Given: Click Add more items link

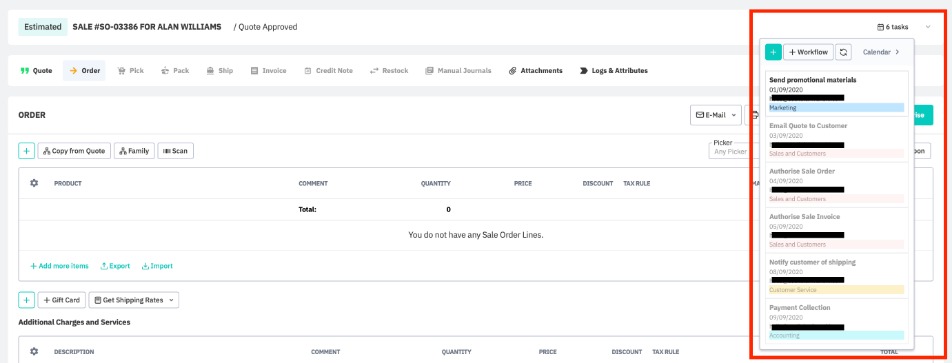Looking at the screenshot, I should pos(60,266).
